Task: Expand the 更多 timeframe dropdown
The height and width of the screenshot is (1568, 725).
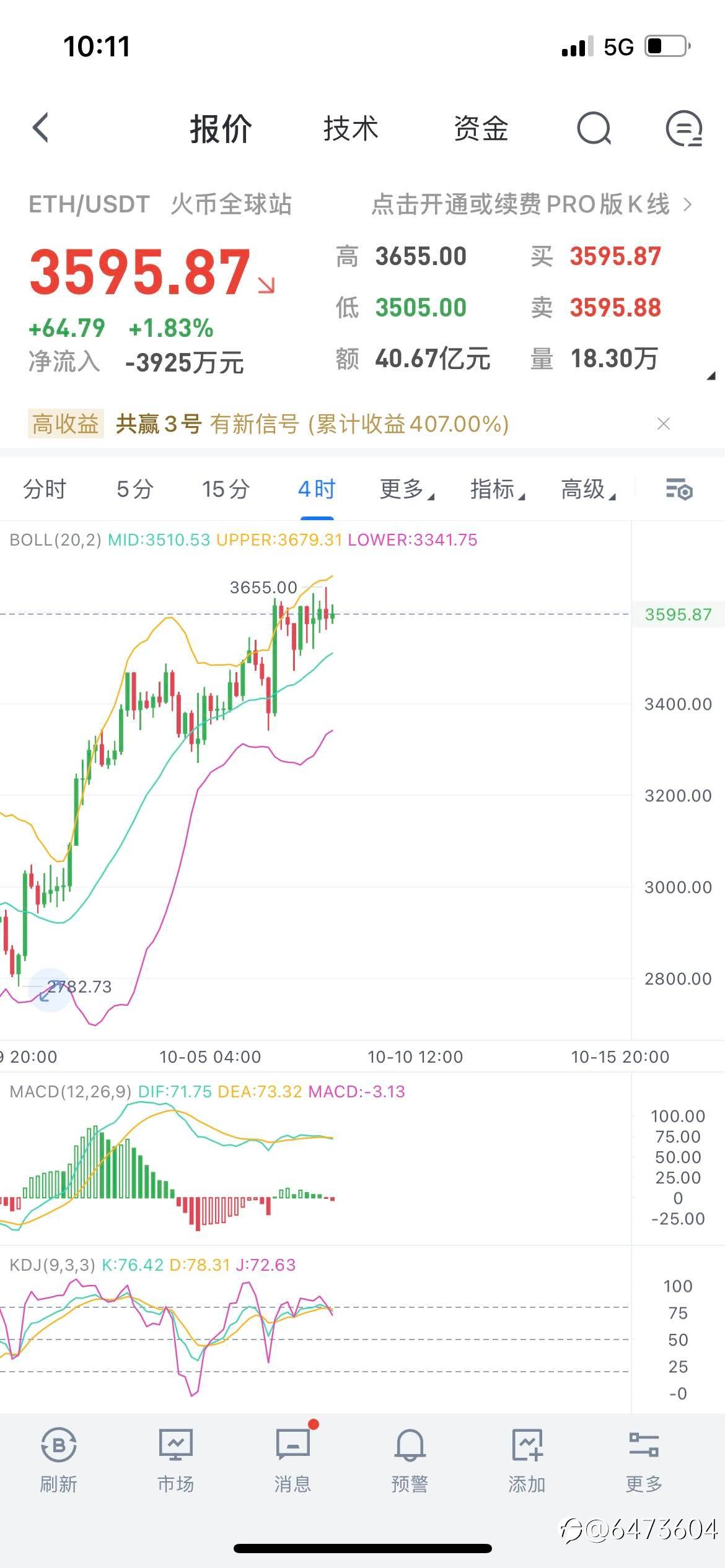Action: (406, 489)
